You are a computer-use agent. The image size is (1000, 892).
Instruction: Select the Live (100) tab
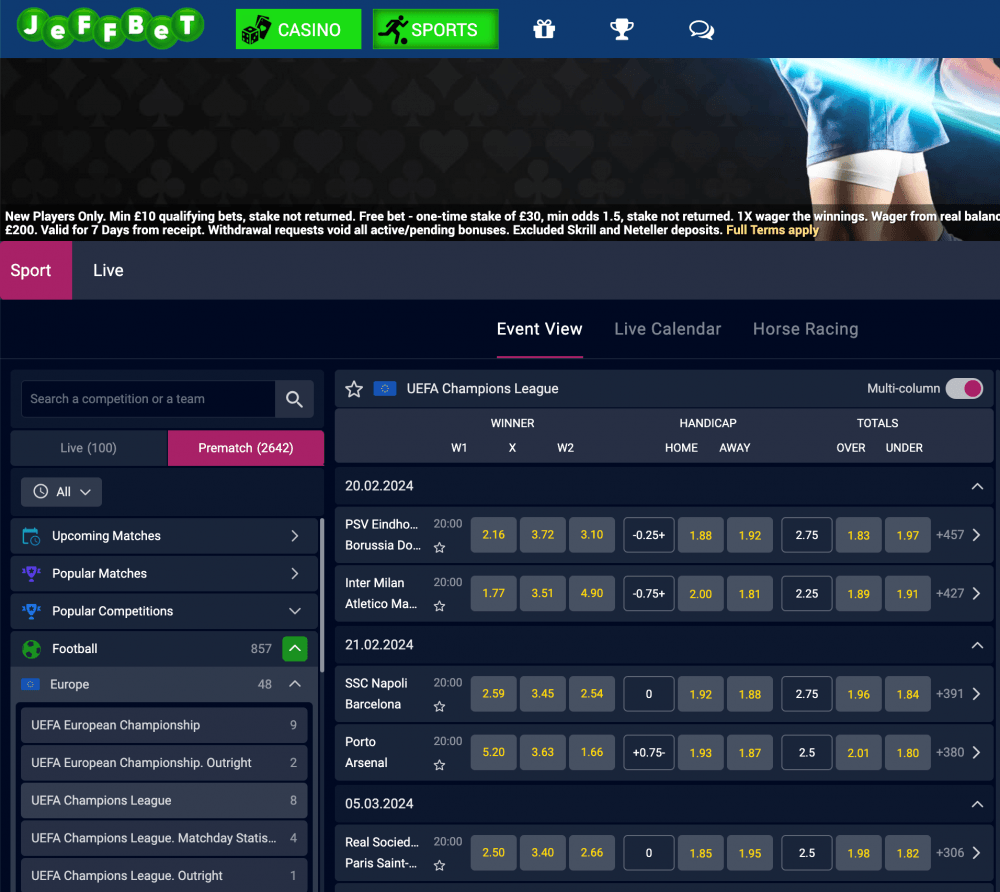pyautogui.click(x=89, y=448)
